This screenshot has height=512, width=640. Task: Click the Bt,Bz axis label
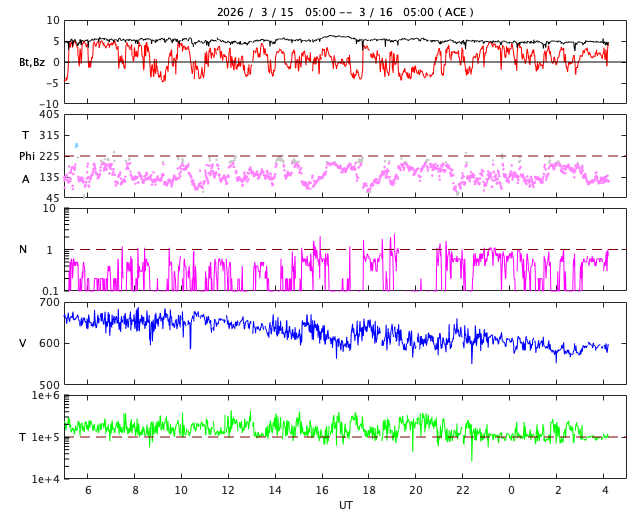coord(32,62)
